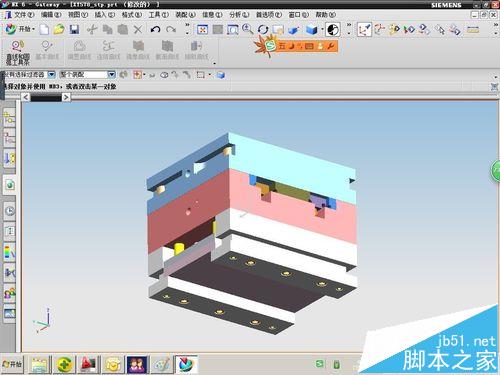This screenshot has height=375, width=500.
Task: Open the 整个装配 selection scope dropdown
Action: tap(112, 74)
